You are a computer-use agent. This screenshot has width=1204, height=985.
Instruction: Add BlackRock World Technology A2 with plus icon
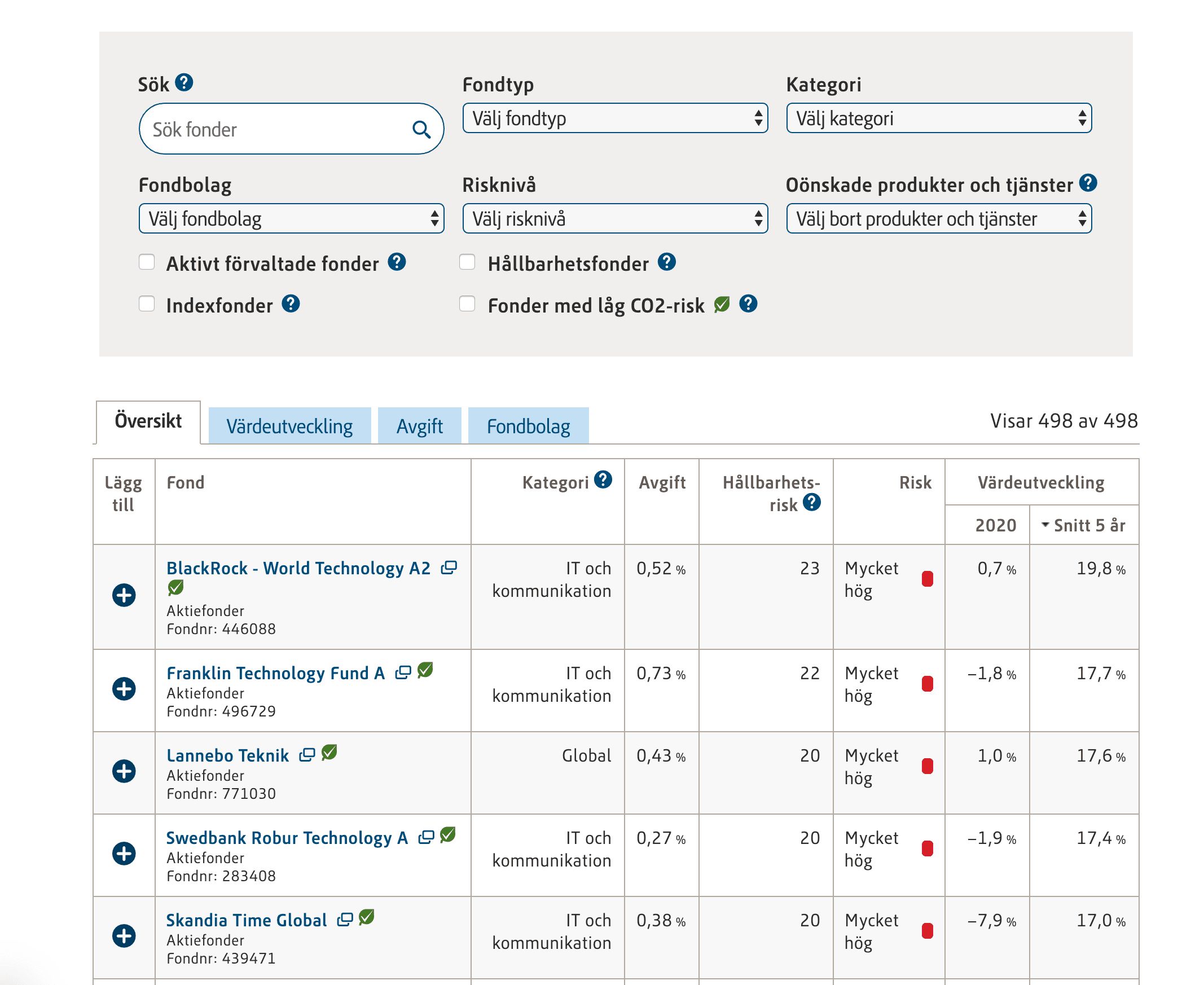tap(124, 595)
